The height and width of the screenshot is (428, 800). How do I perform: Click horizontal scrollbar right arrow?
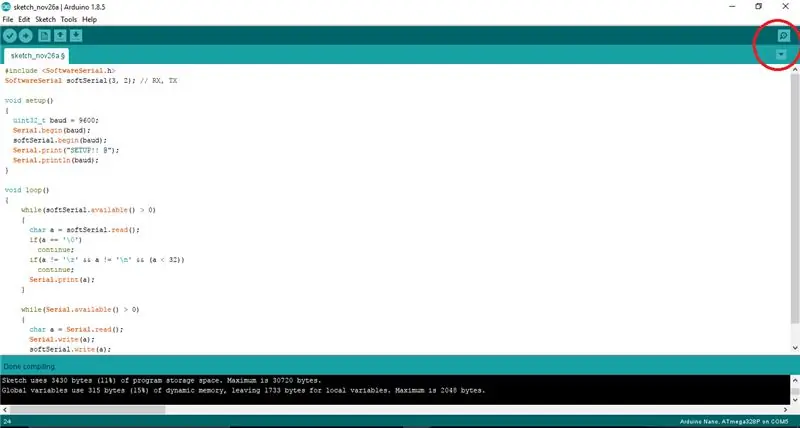tap(786, 410)
